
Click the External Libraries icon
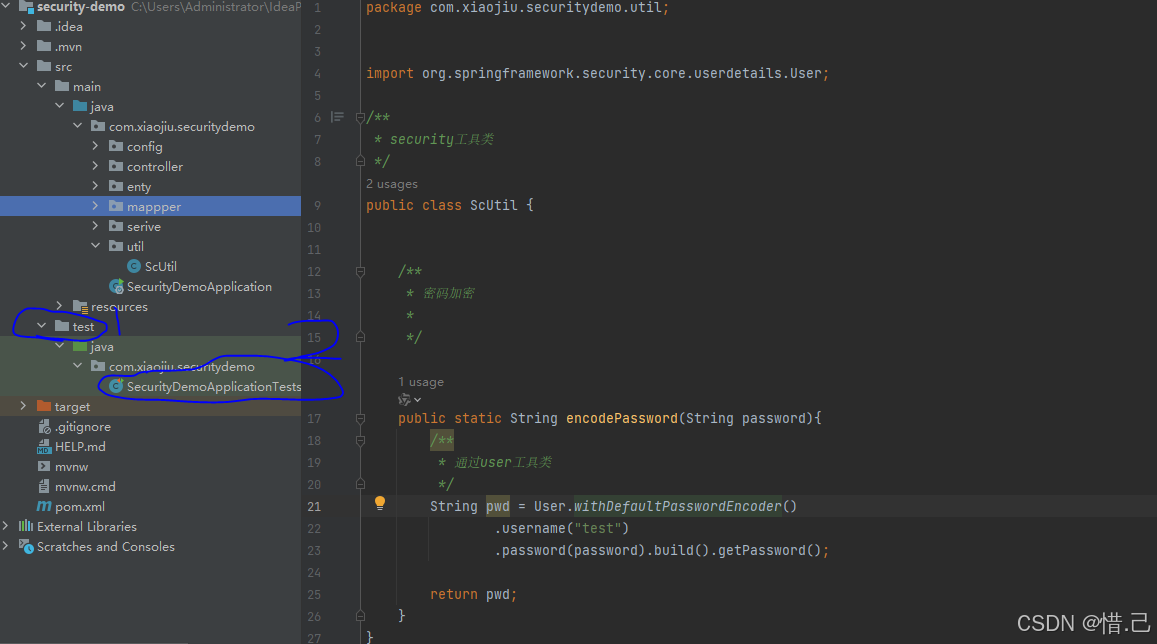(x=26, y=526)
